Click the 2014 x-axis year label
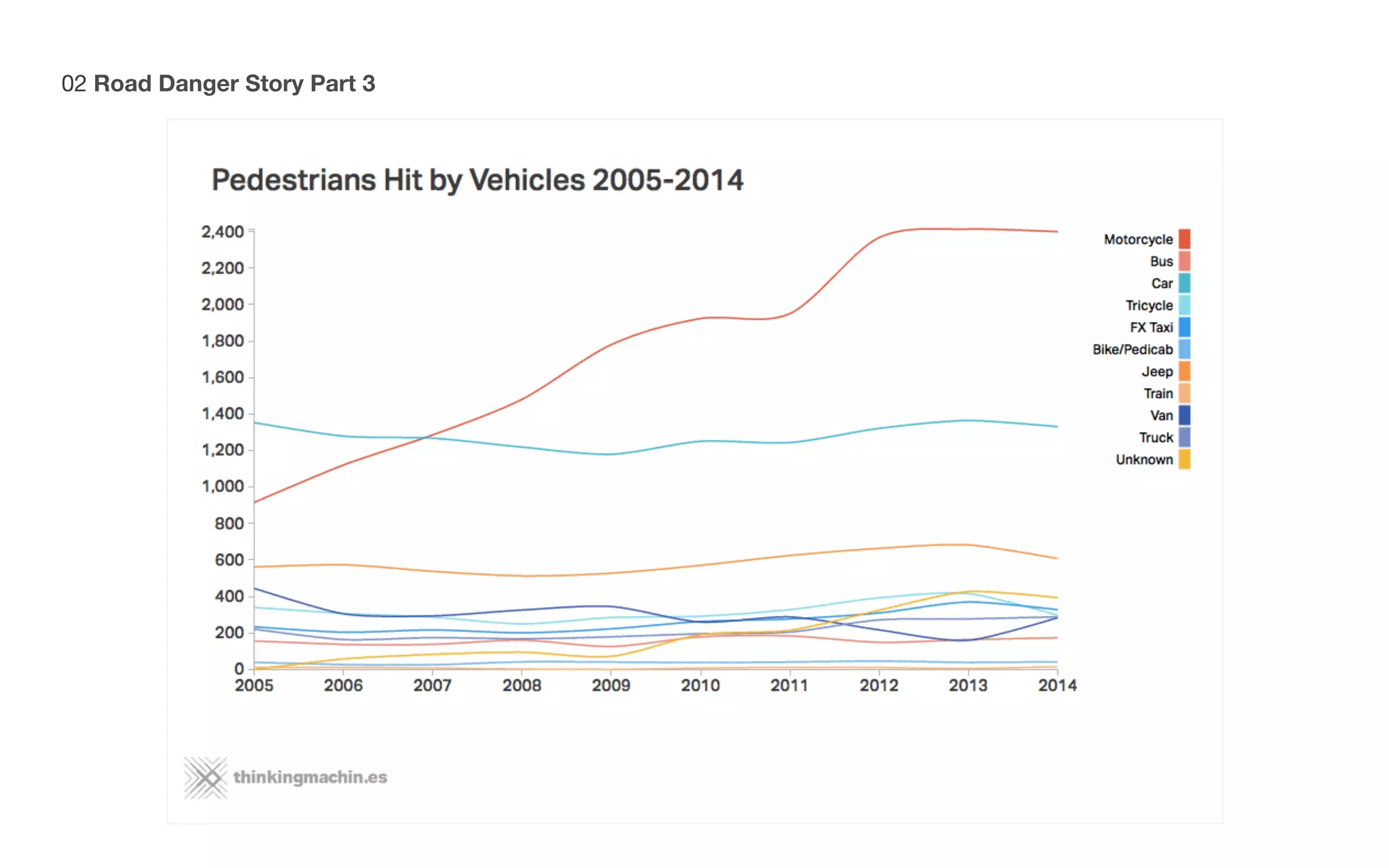Image resolution: width=1389 pixels, height=868 pixels. pos(1057,686)
